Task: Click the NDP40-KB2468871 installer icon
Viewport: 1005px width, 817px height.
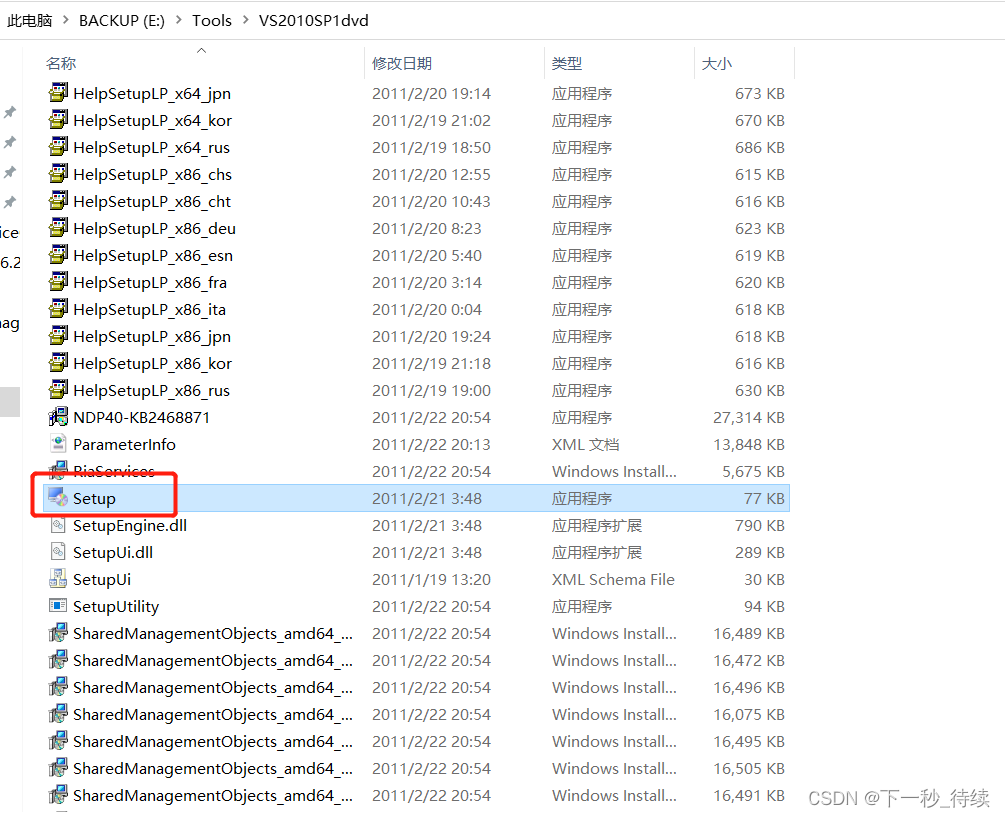Action: (58, 417)
